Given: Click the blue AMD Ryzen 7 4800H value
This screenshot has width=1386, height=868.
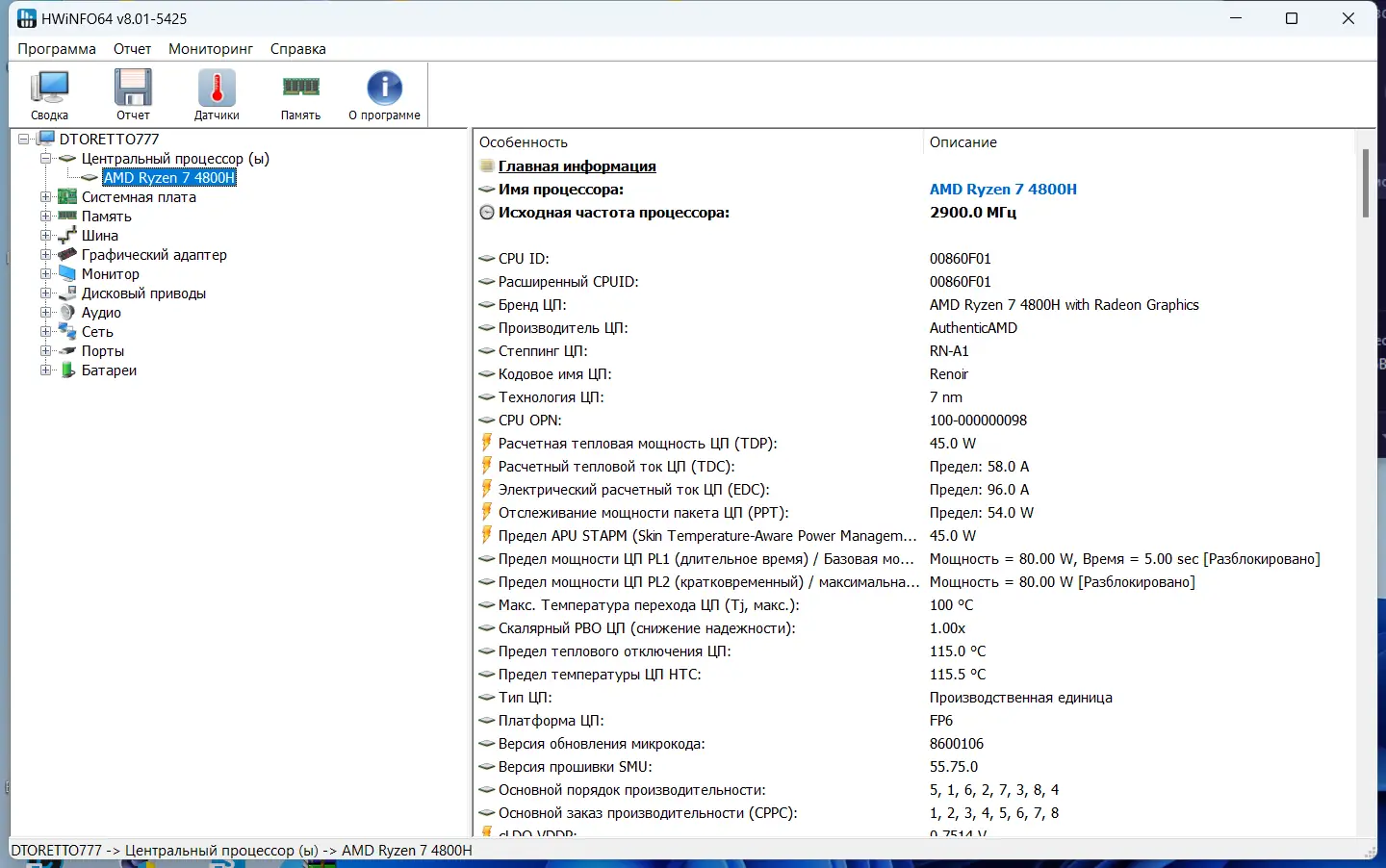Looking at the screenshot, I should (x=1003, y=190).
